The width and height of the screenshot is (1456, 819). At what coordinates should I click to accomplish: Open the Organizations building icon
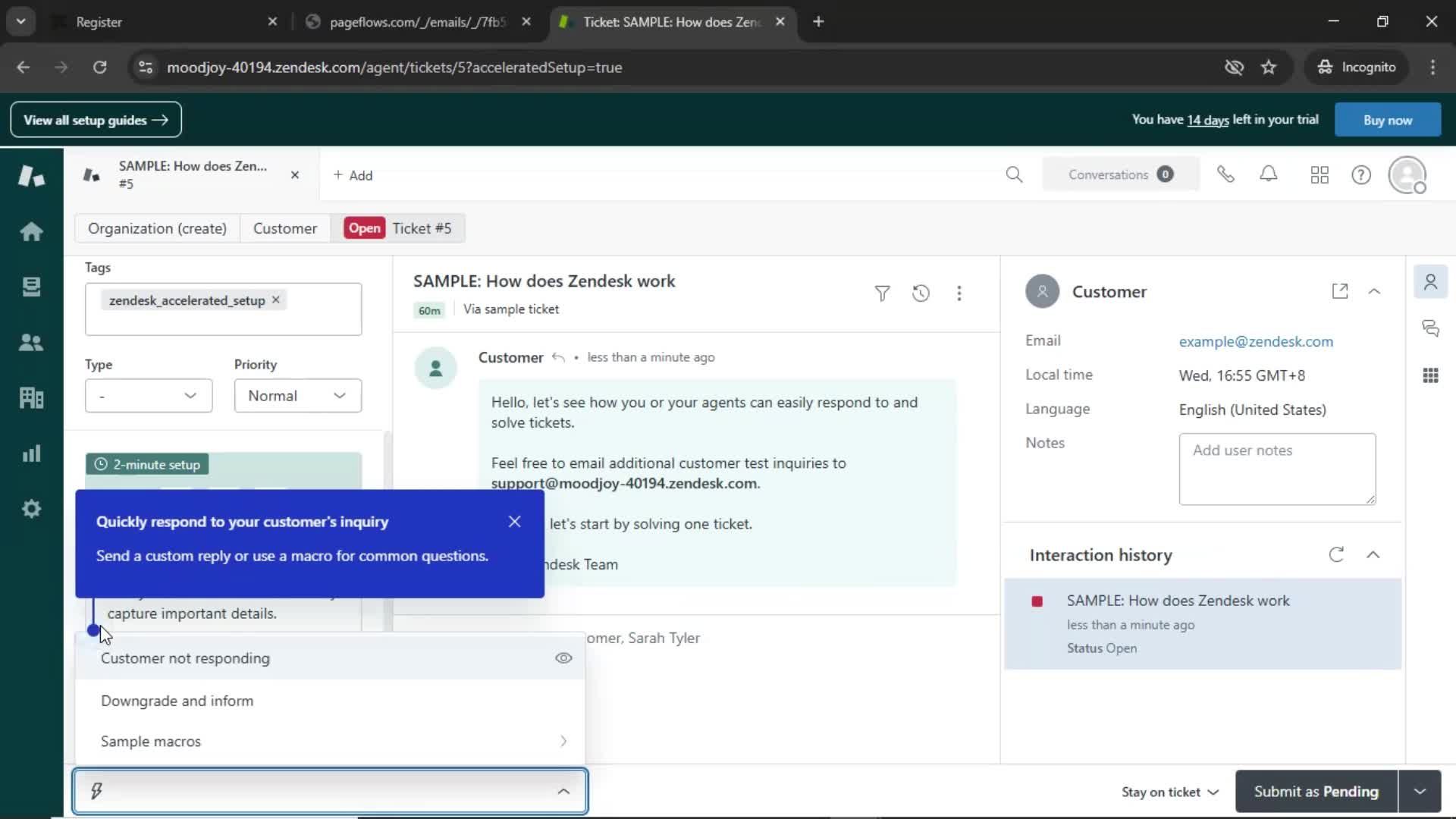click(31, 397)
